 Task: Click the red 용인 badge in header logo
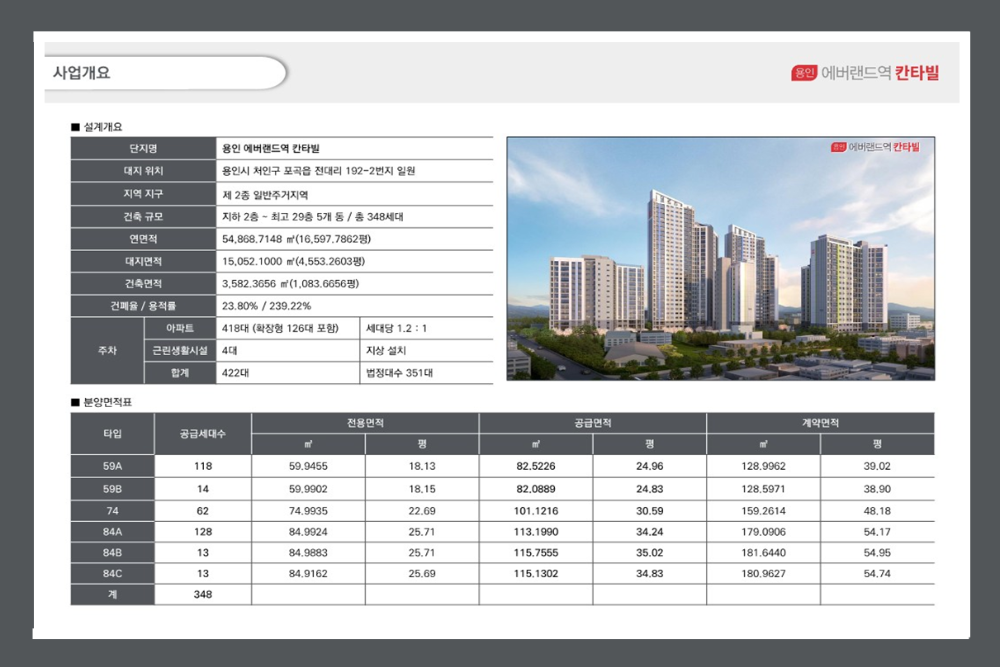(804, 73)
